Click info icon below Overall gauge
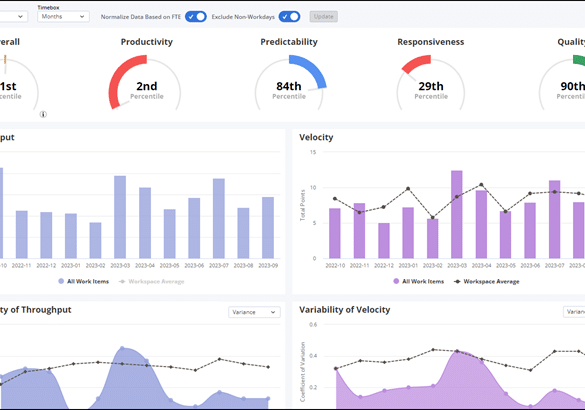Screen dimensions: 585x410 pyautogui.click(x=43, y=115)
